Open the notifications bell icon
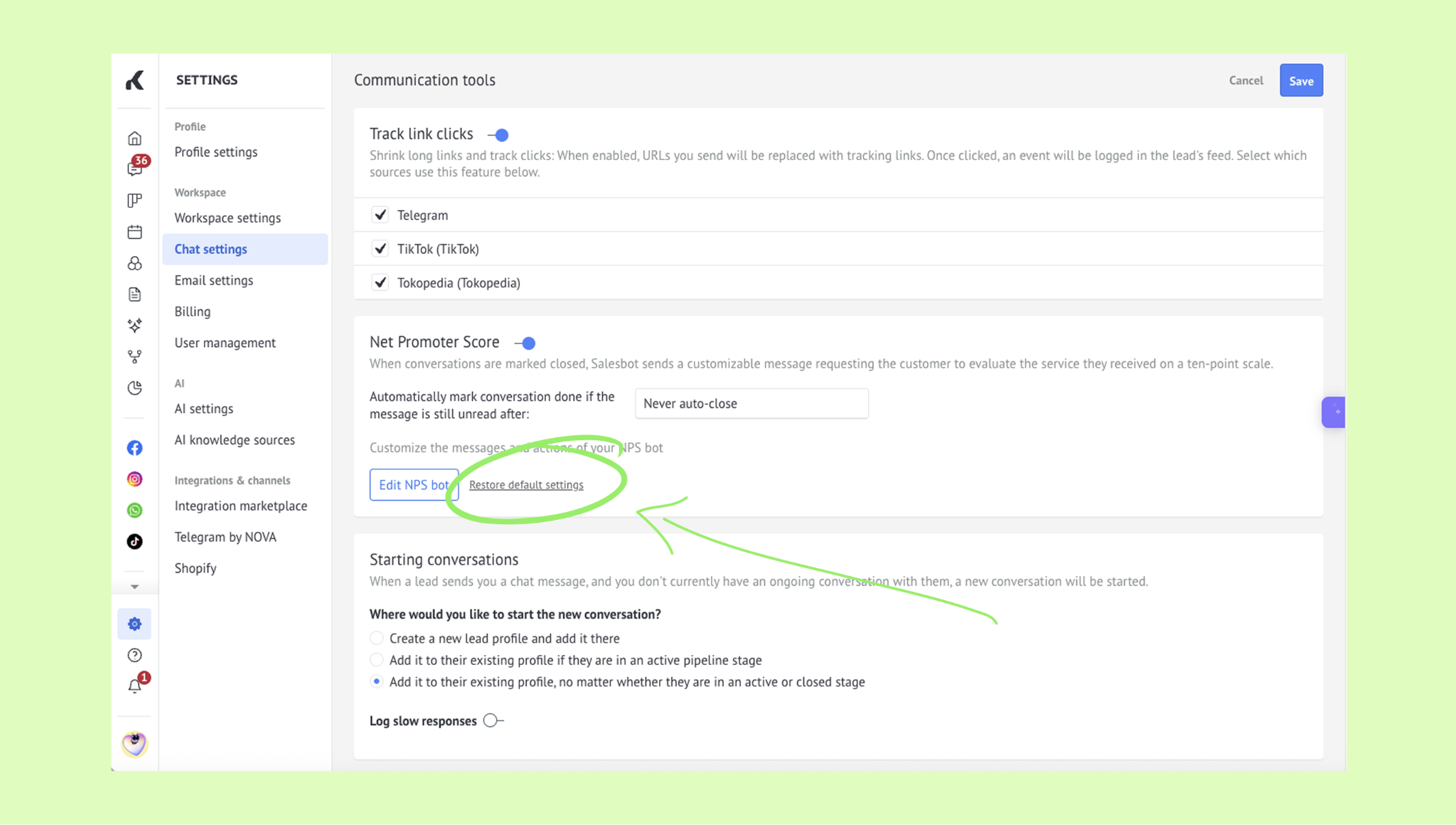The width and height of the screenshot is (1456, 825). 135,686
